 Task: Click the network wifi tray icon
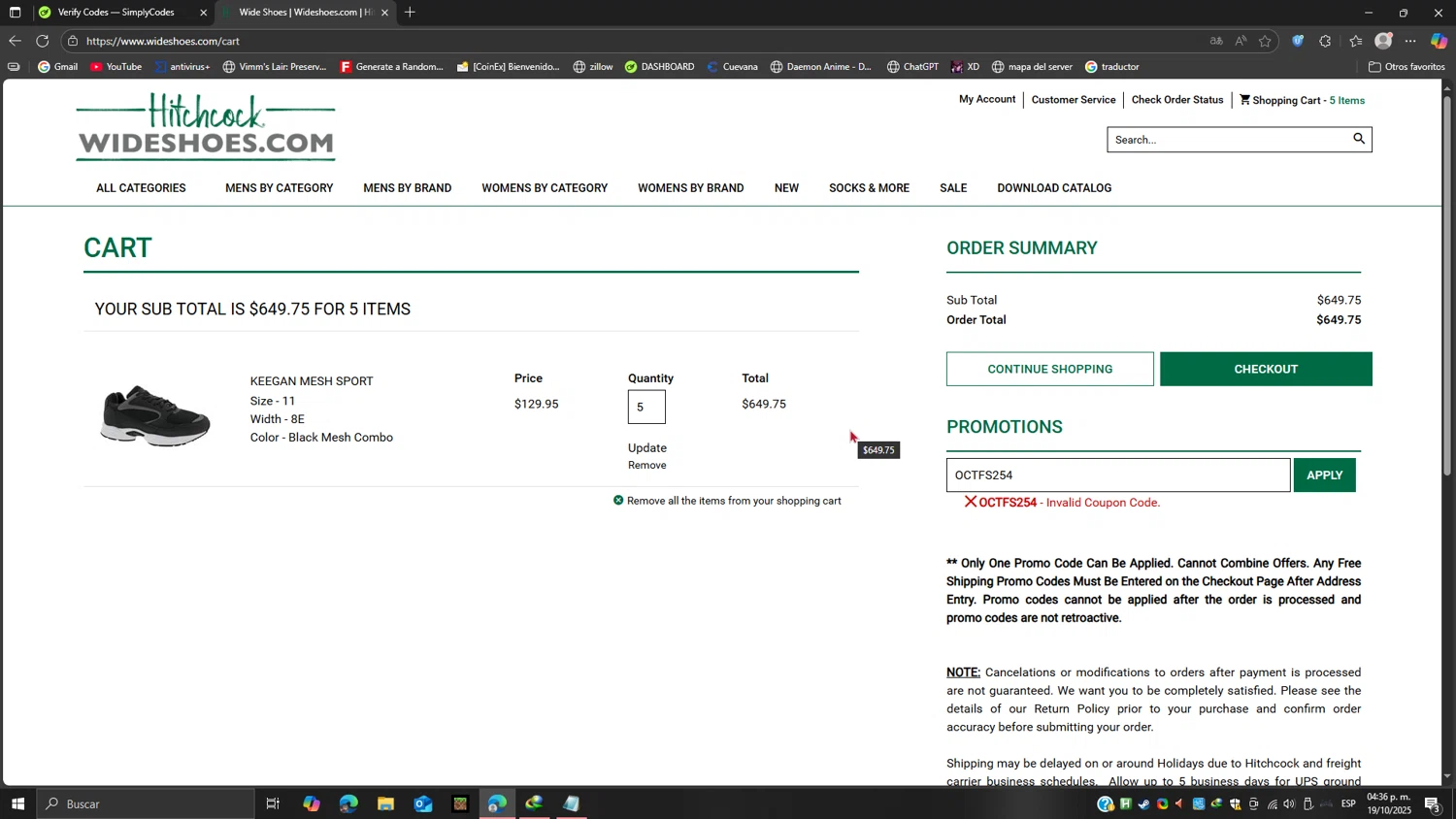click(x=1272, y=803)
